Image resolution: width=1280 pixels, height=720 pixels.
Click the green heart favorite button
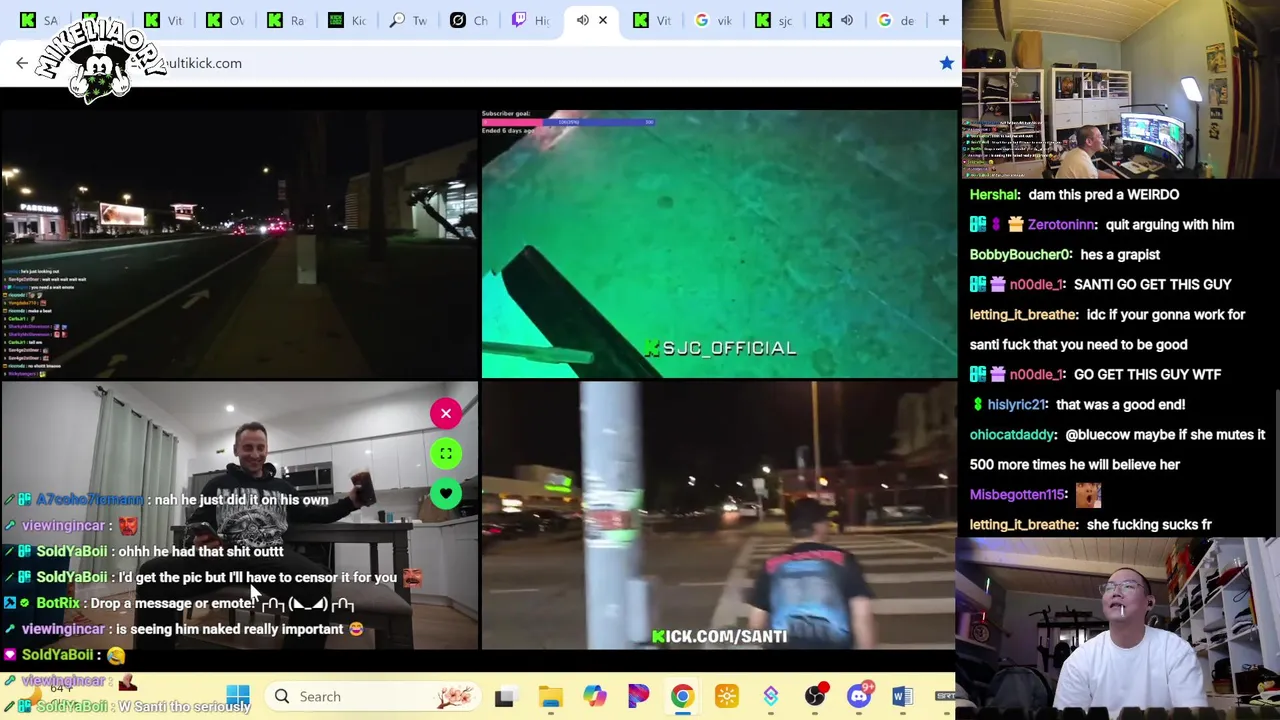click(446, 493)
